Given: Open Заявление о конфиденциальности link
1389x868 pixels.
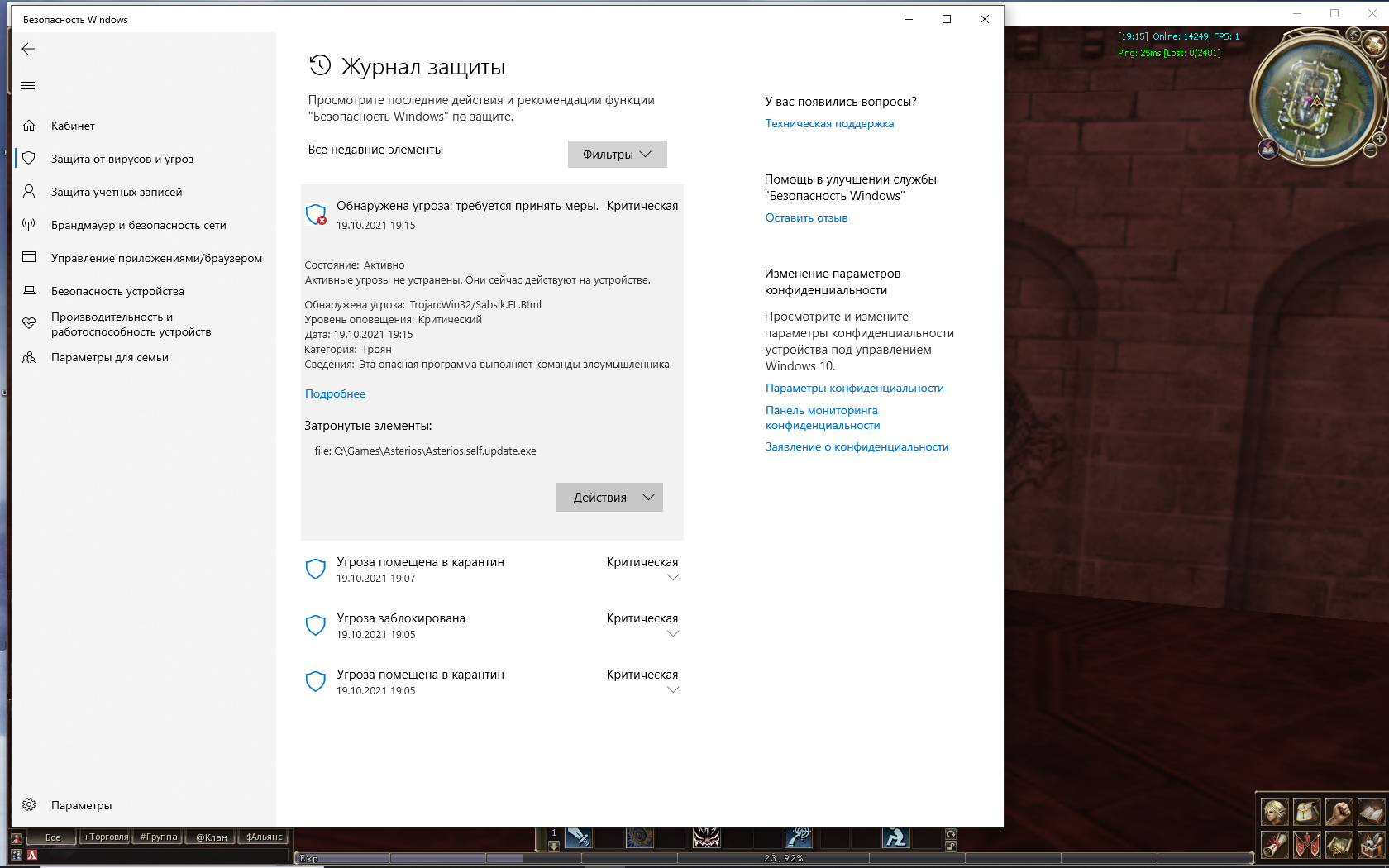Looking at the screenshot, I should point(857,446).
